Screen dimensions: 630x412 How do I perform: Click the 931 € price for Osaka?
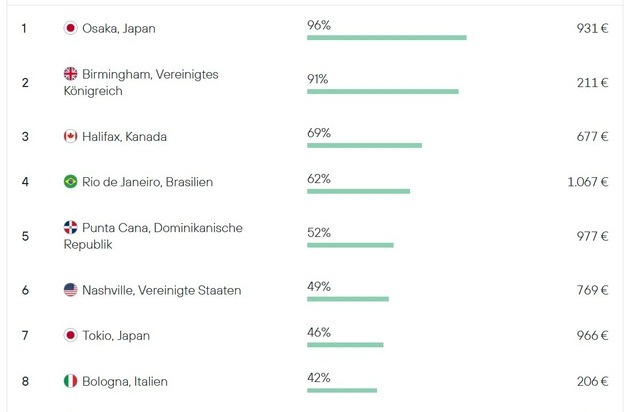click(x=592, y=28)
